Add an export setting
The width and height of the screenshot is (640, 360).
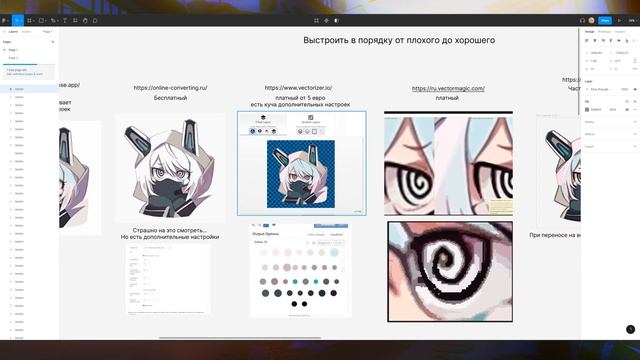tap(635, 146)
